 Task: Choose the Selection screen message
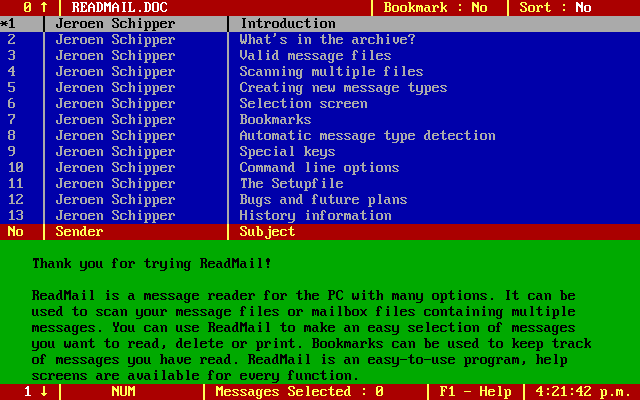(303, 104)
